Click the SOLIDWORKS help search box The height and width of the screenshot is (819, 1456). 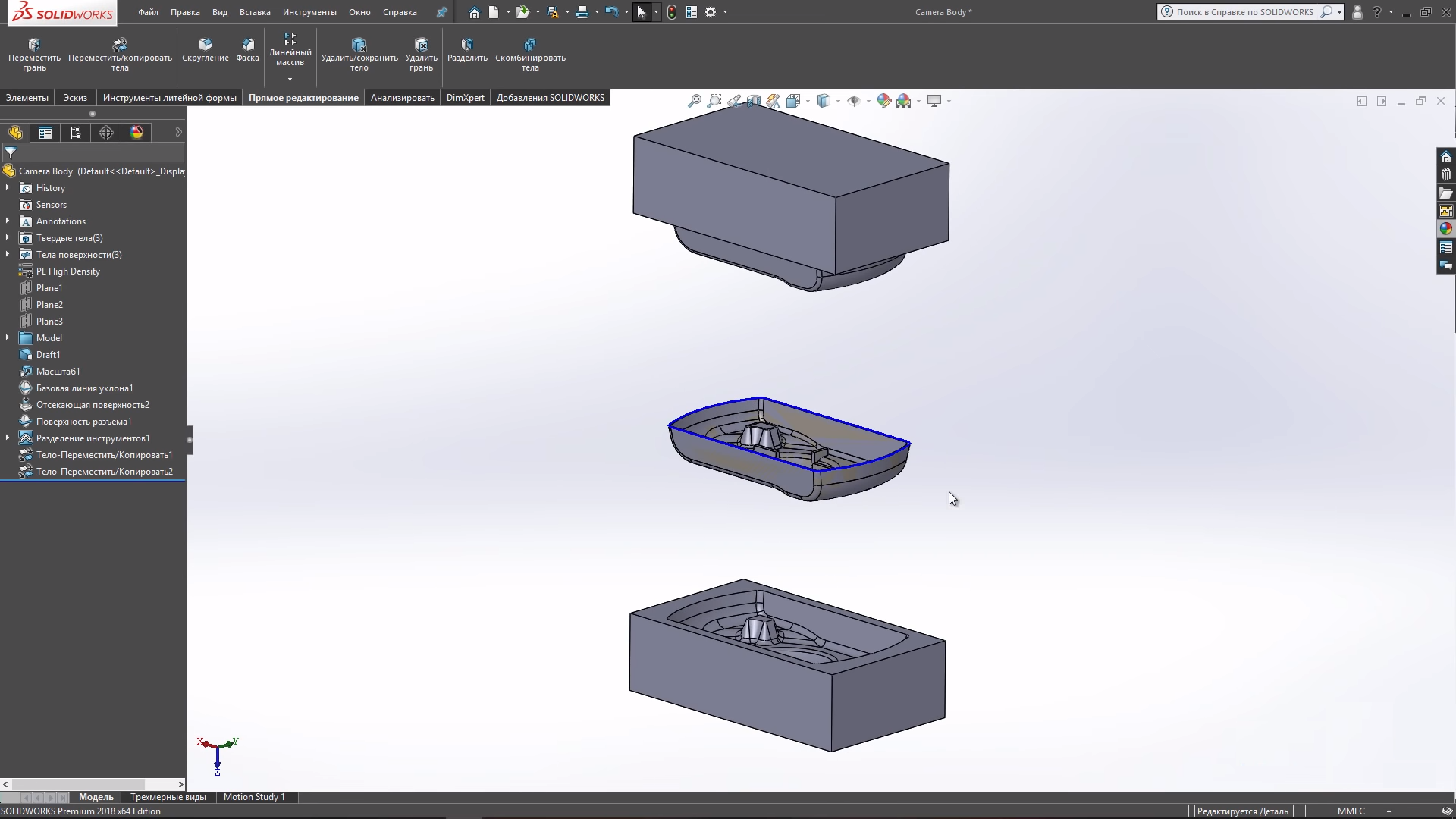[1250, 12]
